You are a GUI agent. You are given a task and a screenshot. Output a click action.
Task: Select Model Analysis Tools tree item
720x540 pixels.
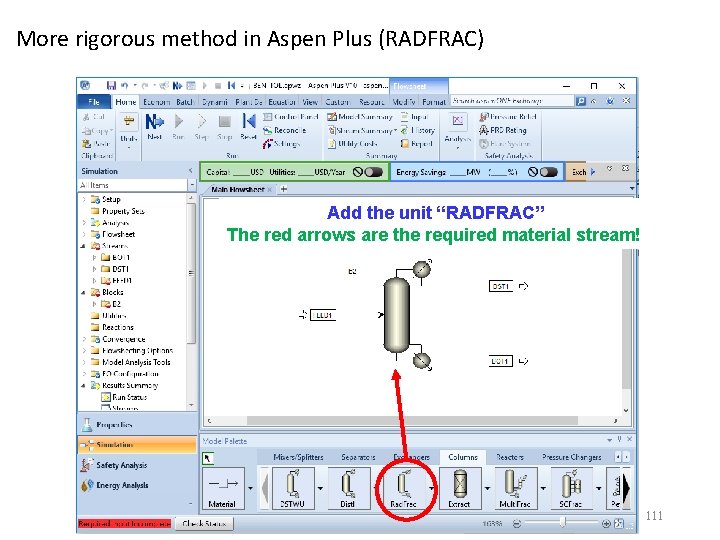(x=136, y=362)
